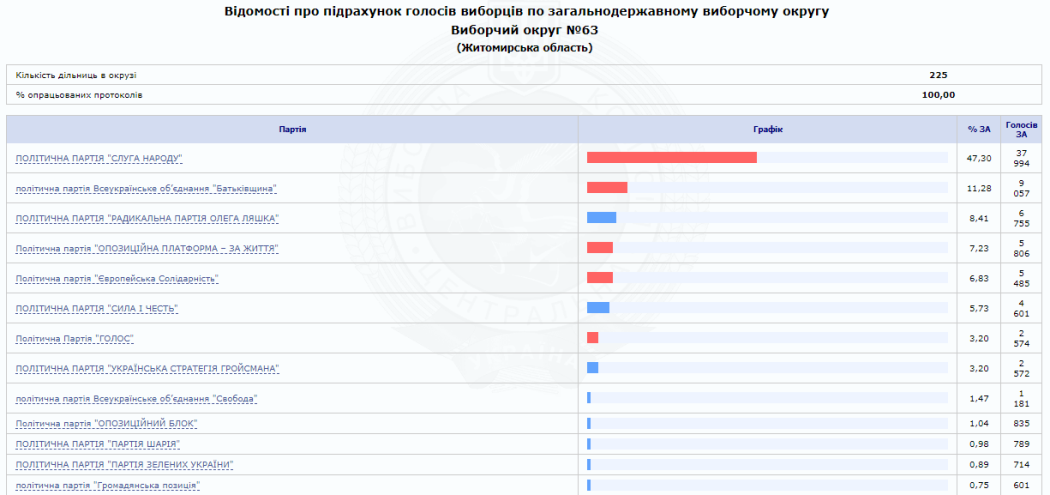
Task: Click the "% ЗА" column header
Action: tap(979, 129)
